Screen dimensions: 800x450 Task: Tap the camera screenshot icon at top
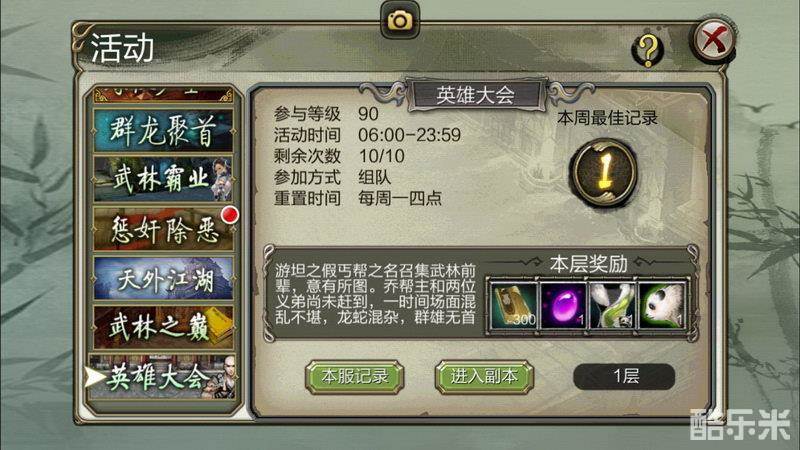(400, 20)
